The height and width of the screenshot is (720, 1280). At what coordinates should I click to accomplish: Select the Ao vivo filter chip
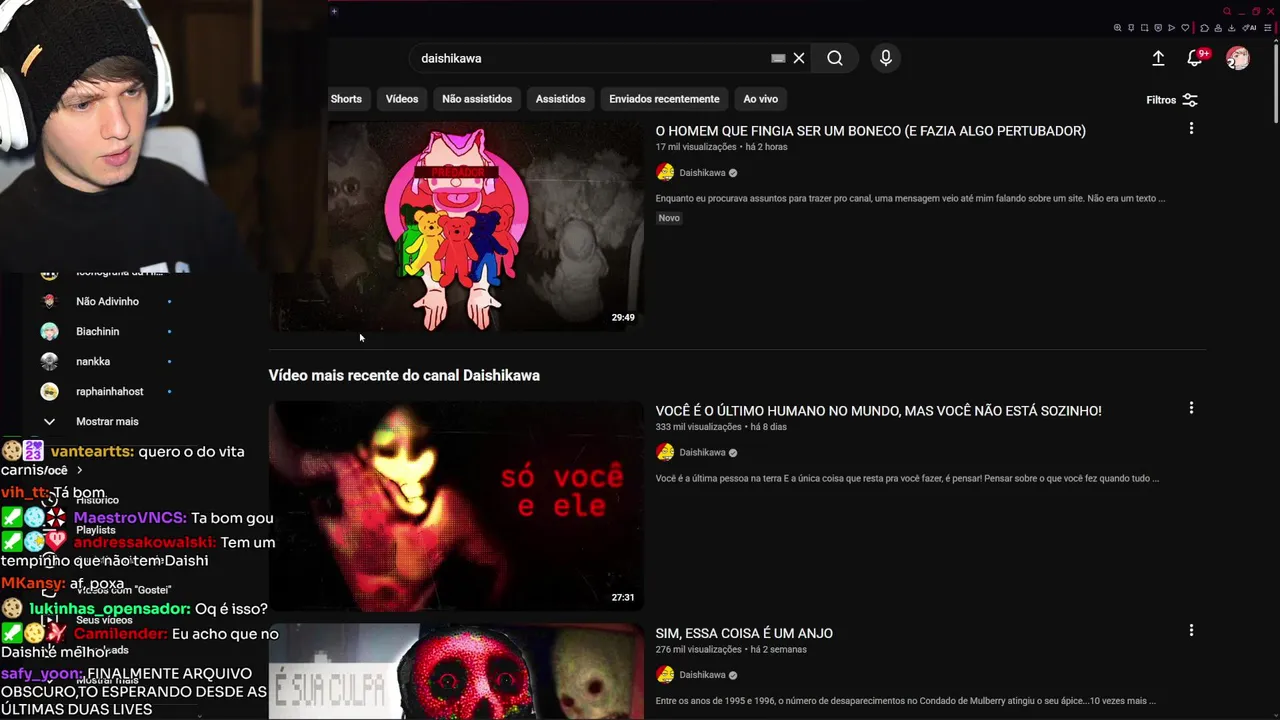click(760, 99)
